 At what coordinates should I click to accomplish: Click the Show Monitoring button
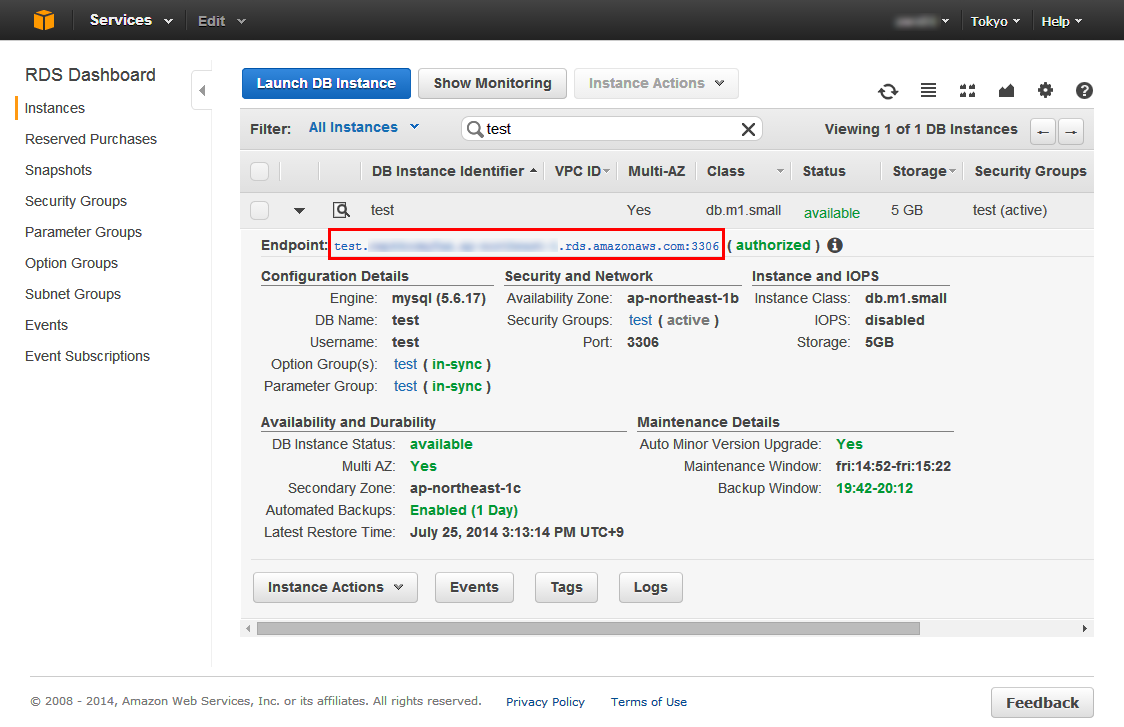coord(492,83)
